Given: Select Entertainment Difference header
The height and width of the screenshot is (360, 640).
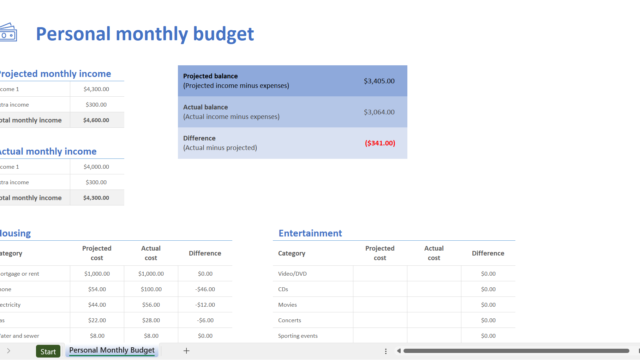Looking at the screenshot, I should [488, 253].
